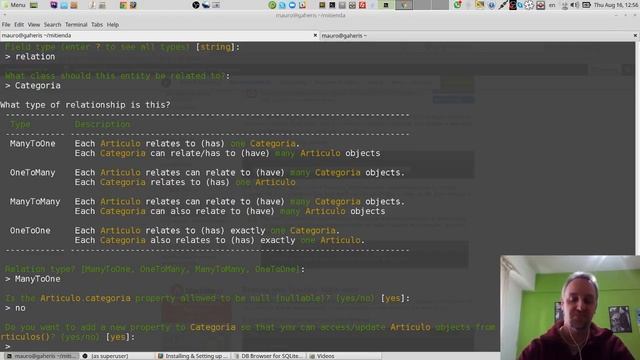Open the system Menu button in the panel

point(14,5)
